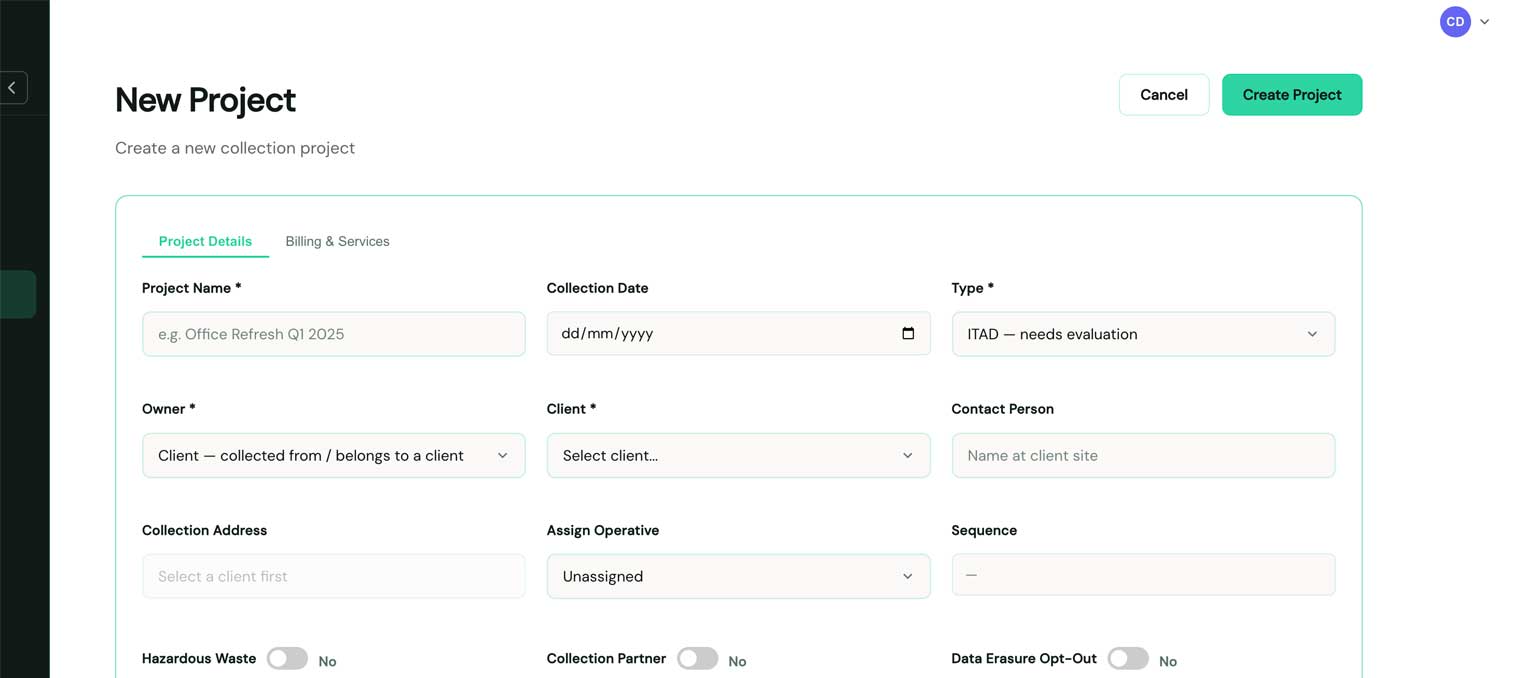Enable the Hazardous Waste toggle
Screen dimensions: 1536x678
tap(287, 658)
